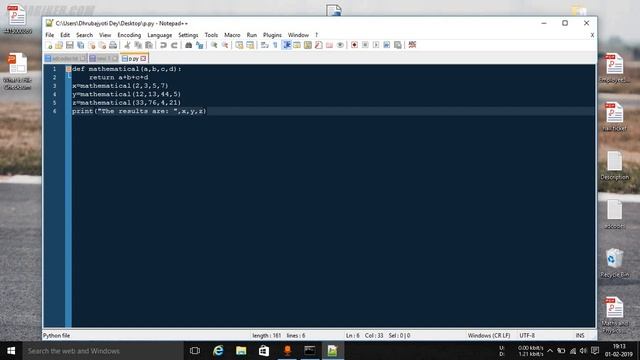Screen dimensions: 640x360
Task: Open the Tools menu
Action: pos(211,35)
